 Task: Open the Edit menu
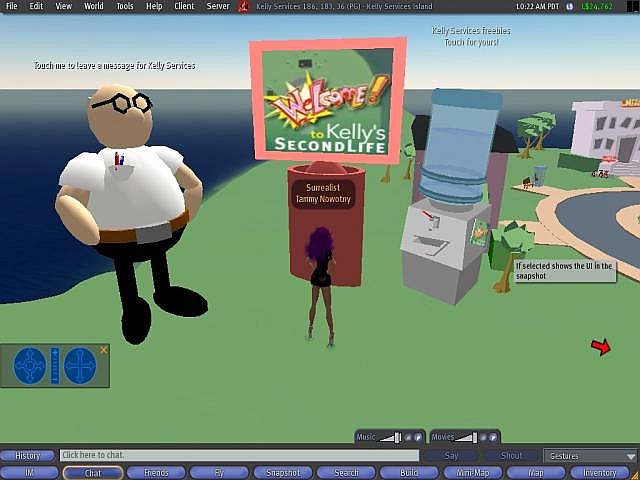[36, 6]
